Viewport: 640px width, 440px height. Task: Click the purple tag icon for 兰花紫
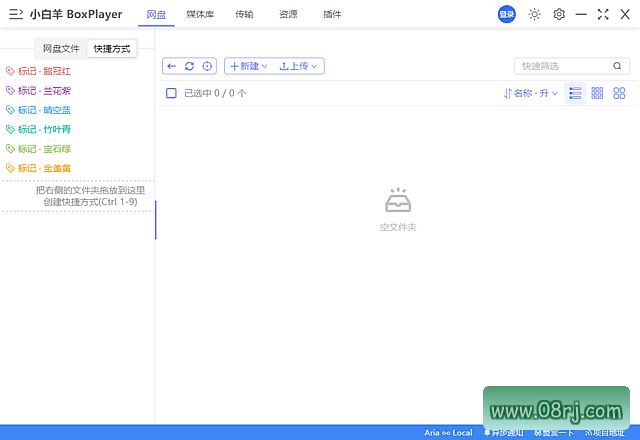click(10, 91)
